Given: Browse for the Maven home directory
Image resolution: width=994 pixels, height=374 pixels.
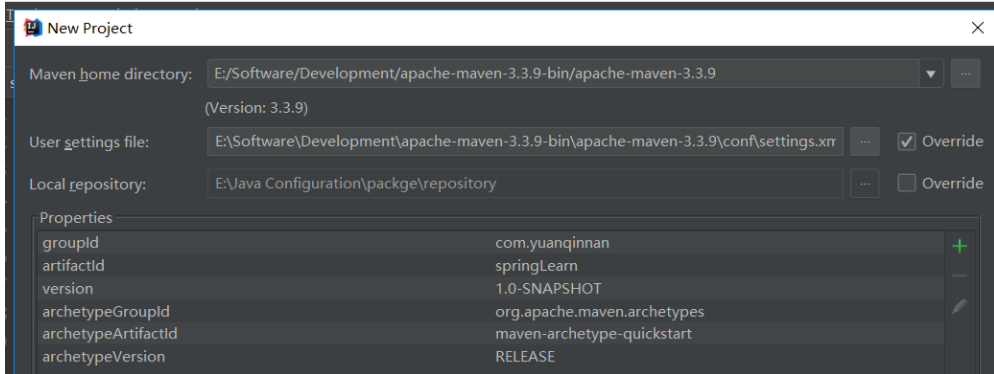Looking at the screenshot, I should point(965,74).
